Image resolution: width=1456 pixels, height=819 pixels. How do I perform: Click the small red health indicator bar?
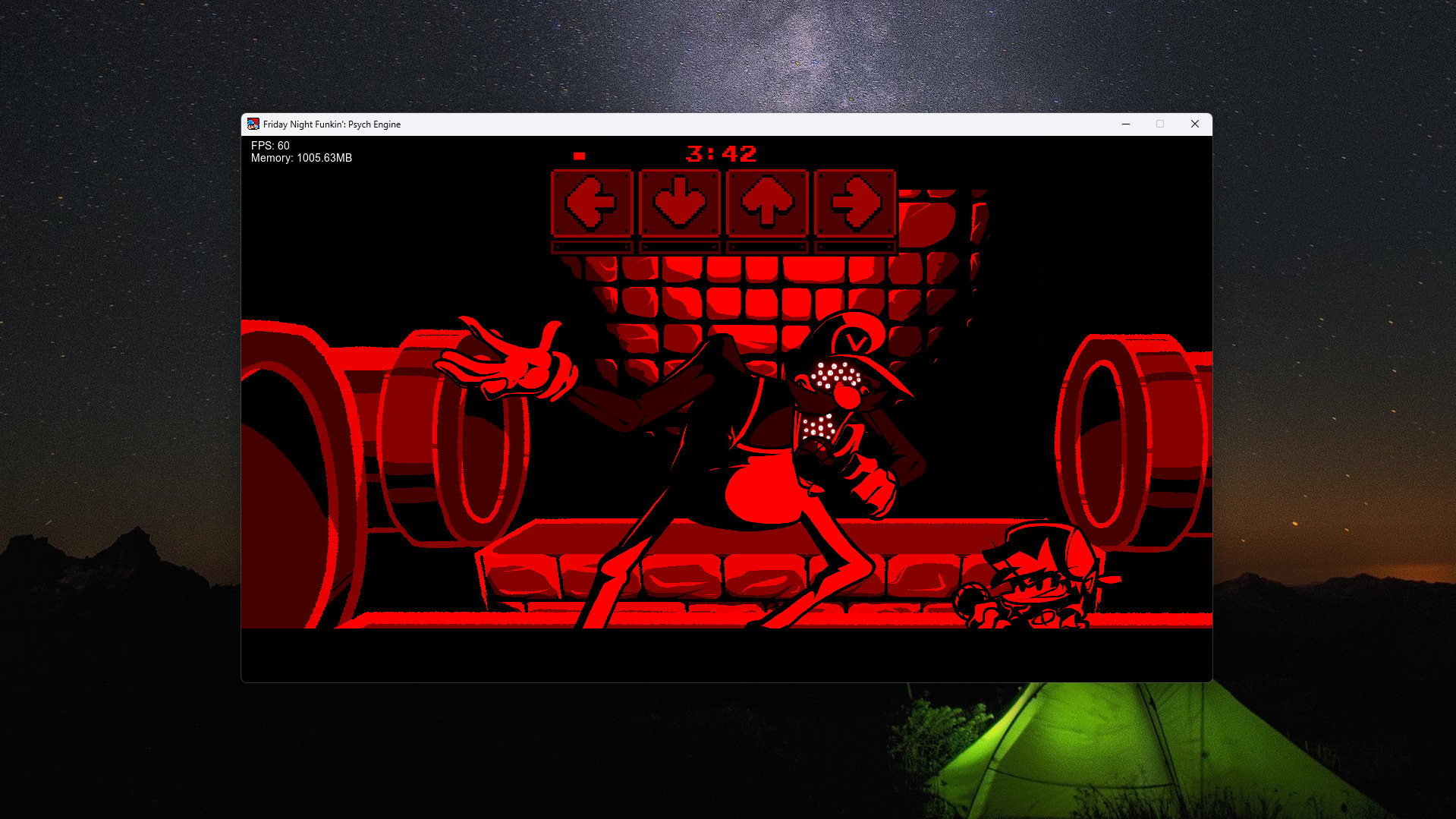580,156
